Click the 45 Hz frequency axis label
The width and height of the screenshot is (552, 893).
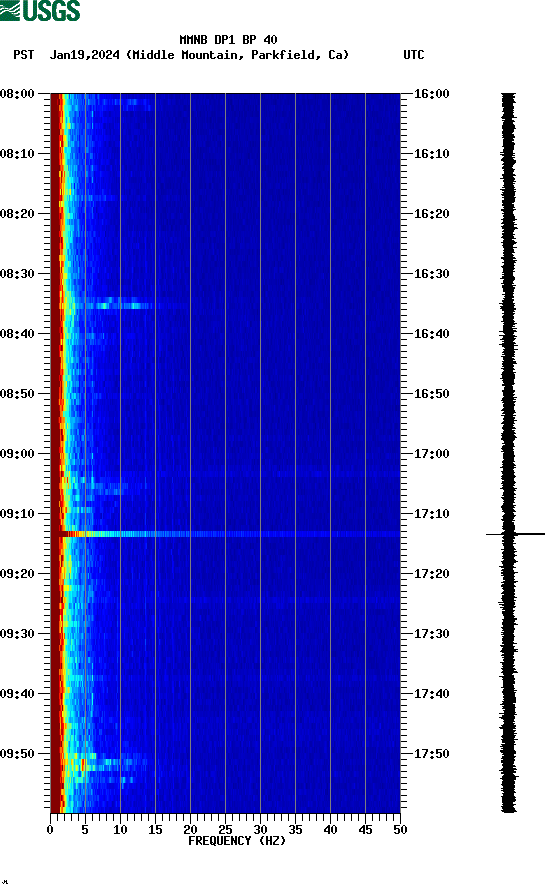click(x=365, y=830)
